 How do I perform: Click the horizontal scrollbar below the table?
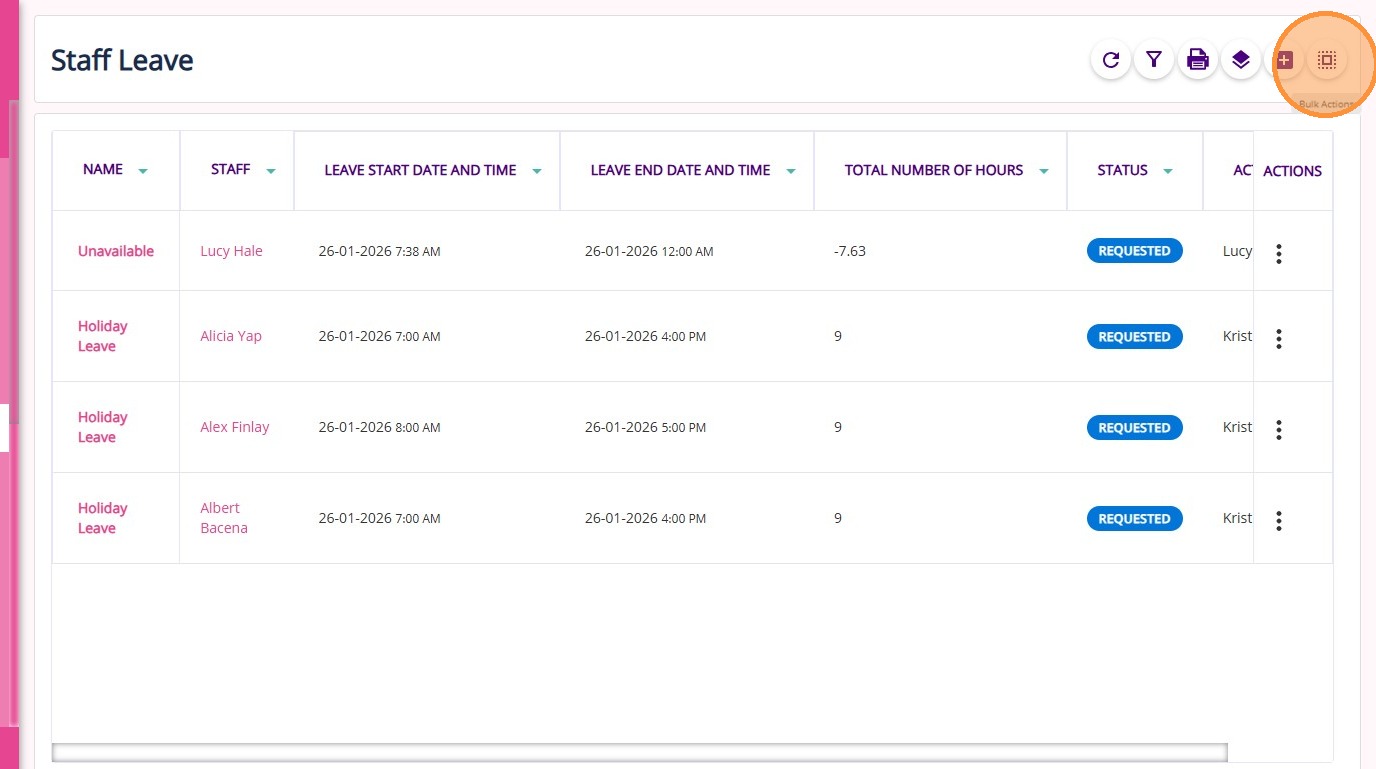pos(640,752)
